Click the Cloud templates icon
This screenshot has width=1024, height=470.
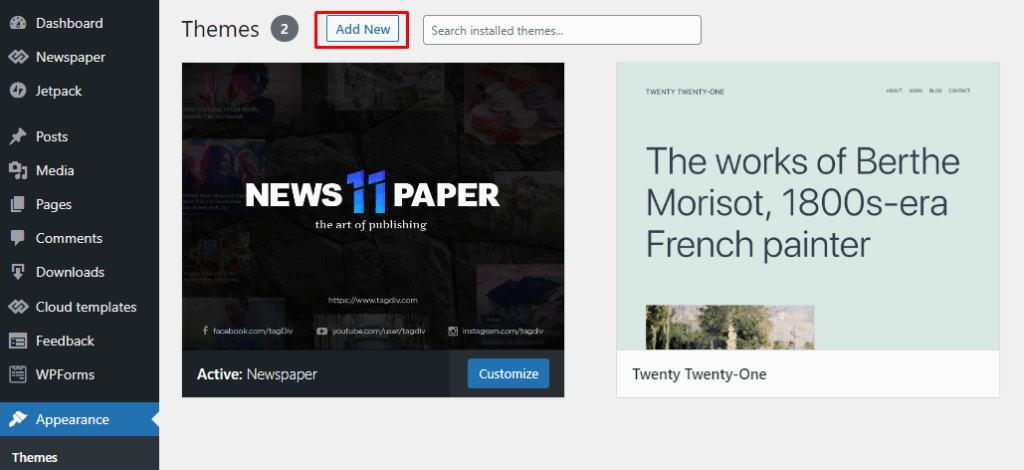[x=18, y=307]
